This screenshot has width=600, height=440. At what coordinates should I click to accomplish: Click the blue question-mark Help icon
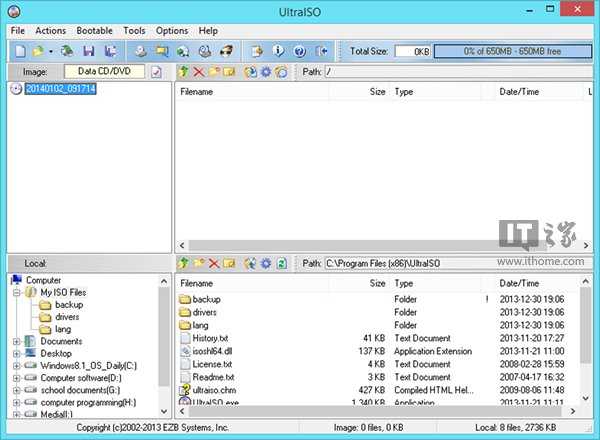point(300,51)
